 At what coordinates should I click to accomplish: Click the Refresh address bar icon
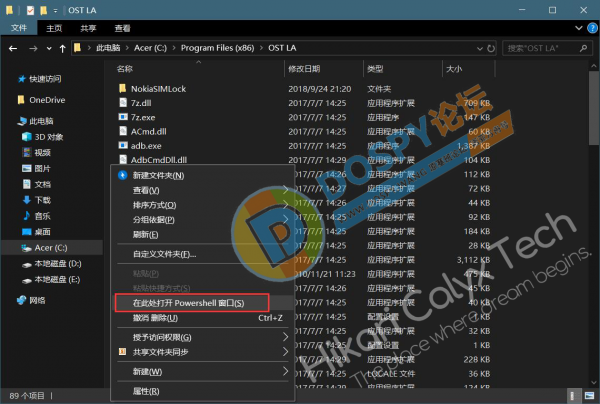[491, 49]
